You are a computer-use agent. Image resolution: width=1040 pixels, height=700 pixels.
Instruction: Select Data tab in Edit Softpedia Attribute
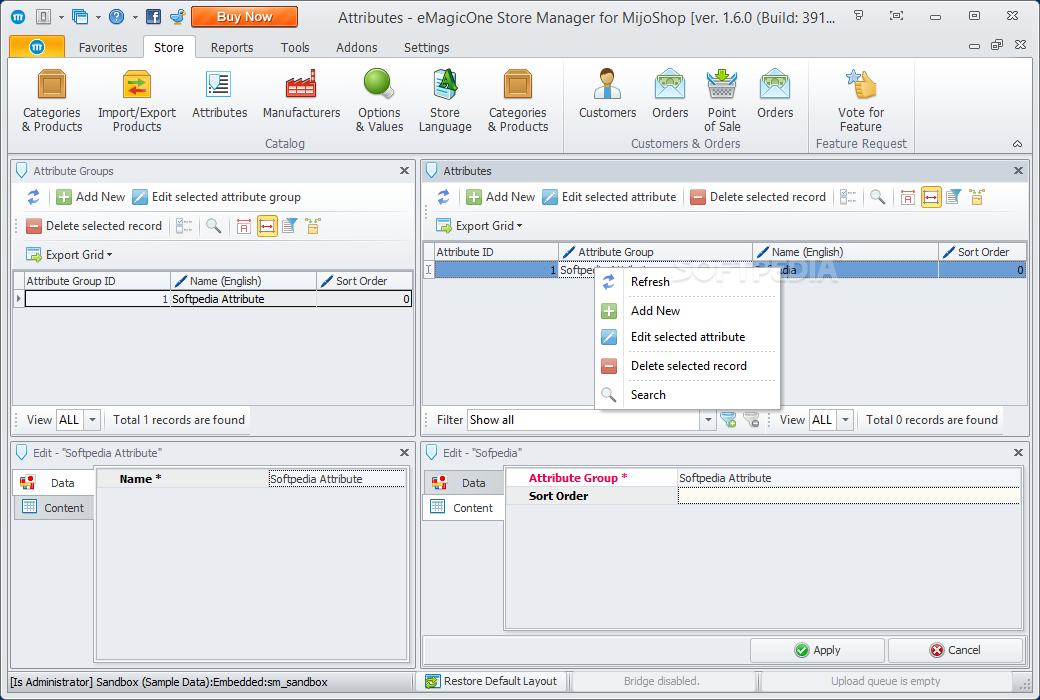coord(54,483)
